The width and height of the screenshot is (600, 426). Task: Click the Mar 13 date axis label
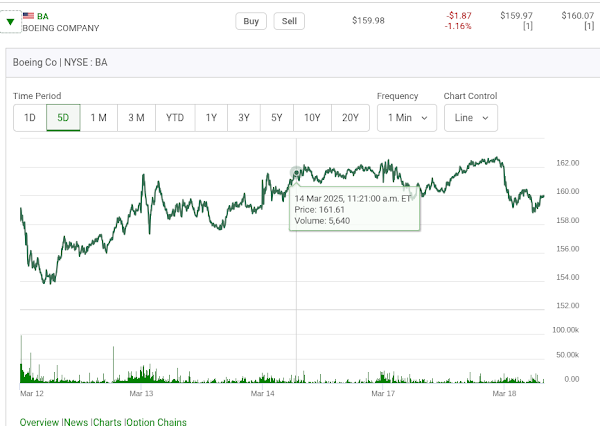coord(141,393)
